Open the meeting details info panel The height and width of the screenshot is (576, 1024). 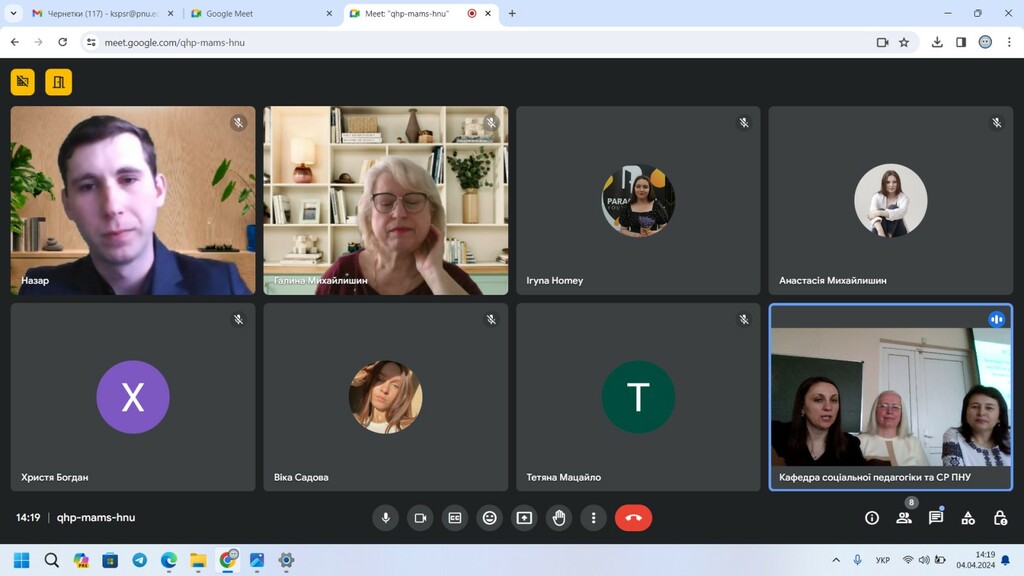click(x=872, y=518)
